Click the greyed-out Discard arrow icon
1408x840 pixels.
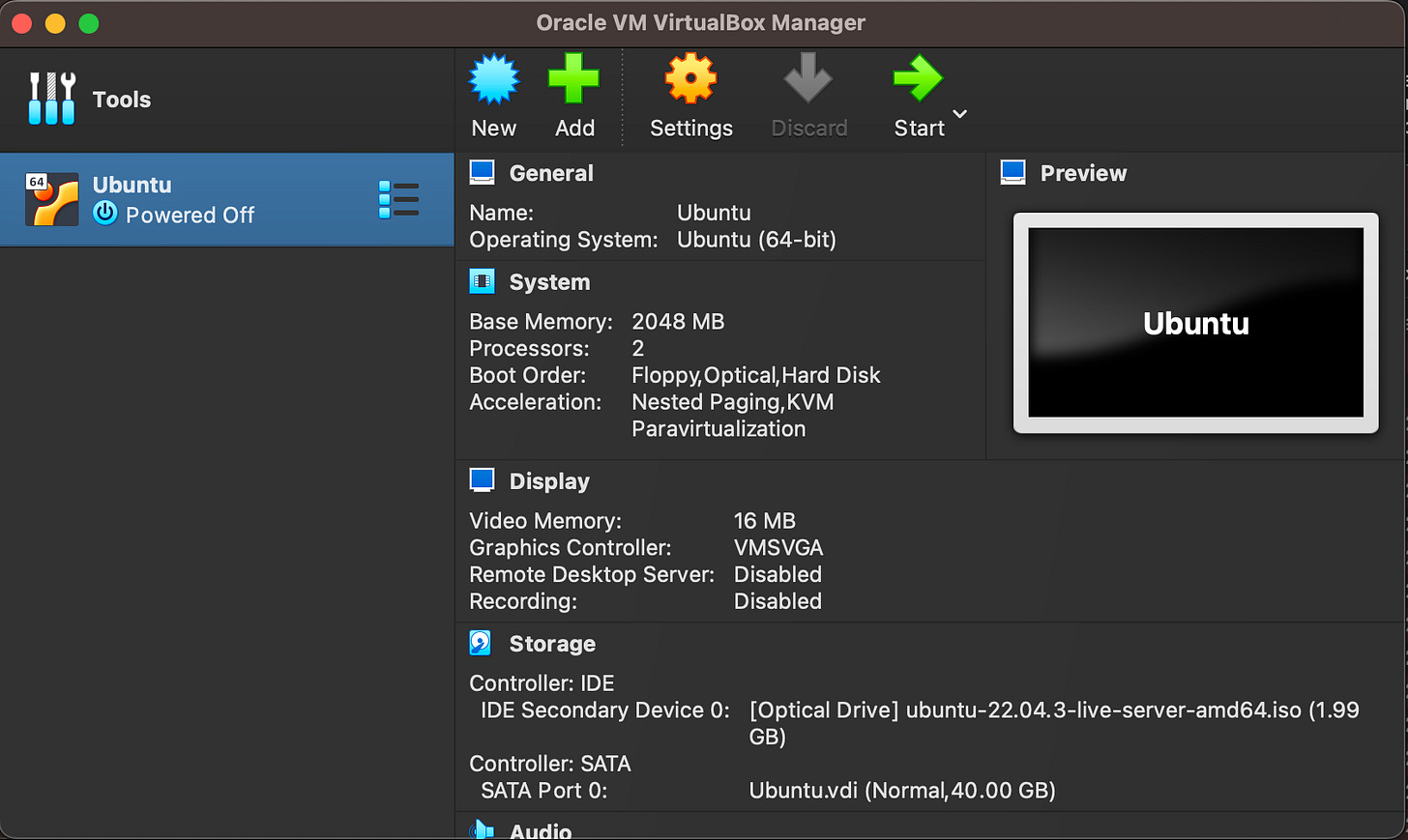pos(808,77)
